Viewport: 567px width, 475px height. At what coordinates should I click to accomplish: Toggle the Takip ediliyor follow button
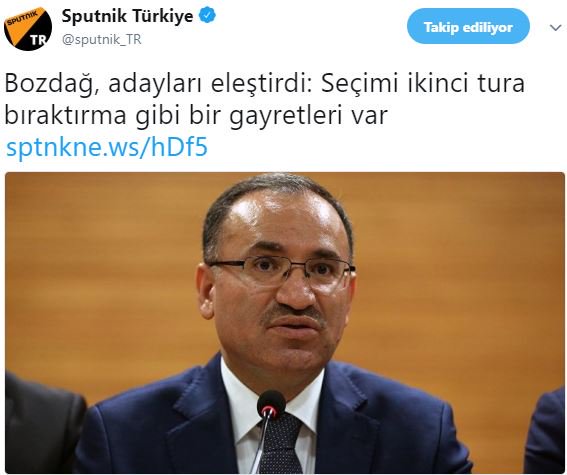click(468, 27)
